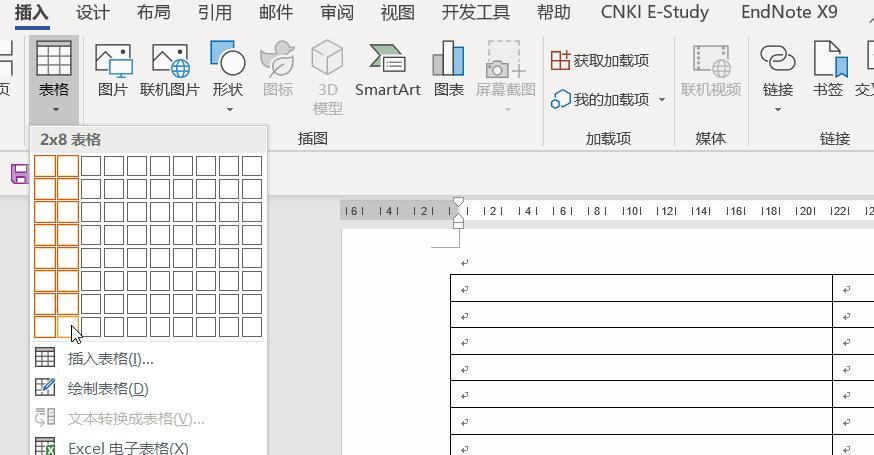
Task: Open 获取加载项 add-ins store
Action: pyautogui.click(x=600, y=60)
